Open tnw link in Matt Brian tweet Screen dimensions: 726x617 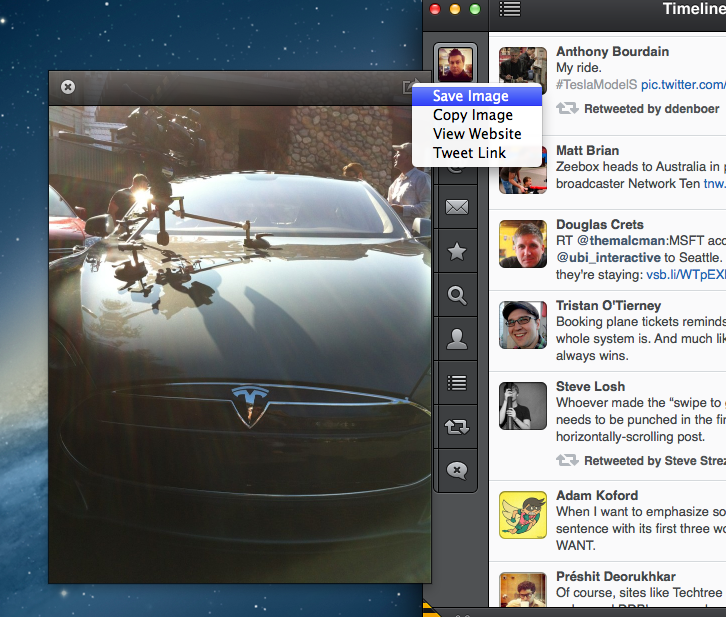tap(714, 184)
